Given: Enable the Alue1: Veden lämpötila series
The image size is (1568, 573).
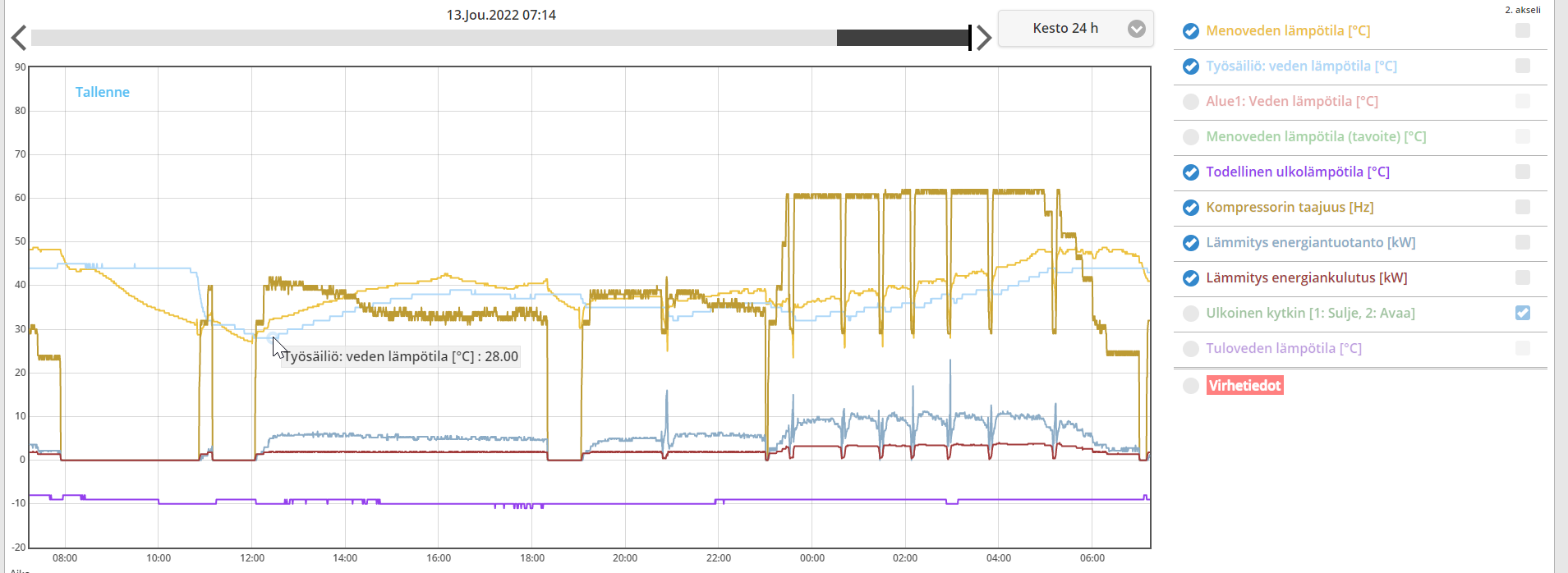Looking at the screenshot, I should (1190, 102).
